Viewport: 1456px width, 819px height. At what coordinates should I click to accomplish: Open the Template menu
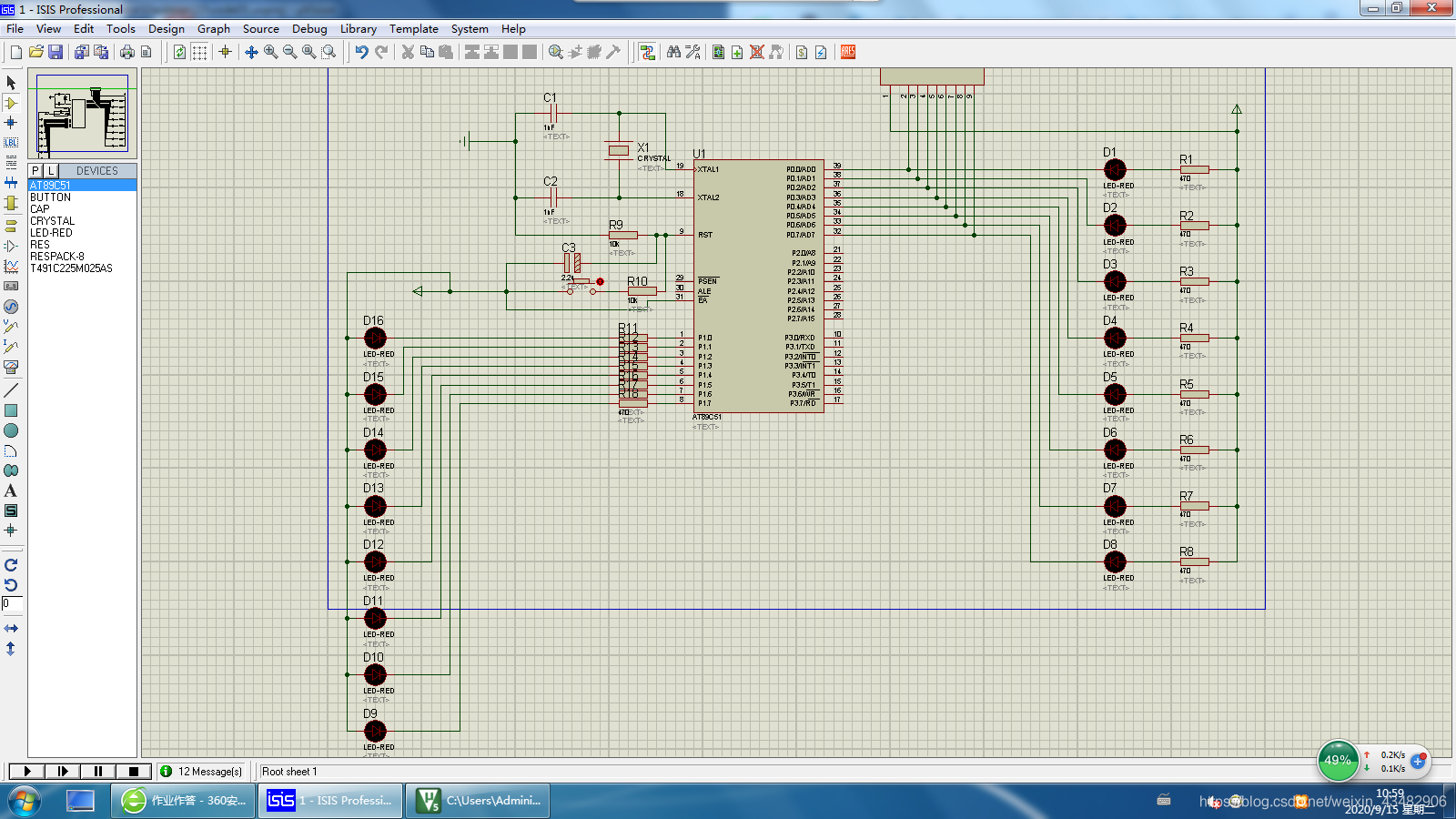tap(414, 29)
